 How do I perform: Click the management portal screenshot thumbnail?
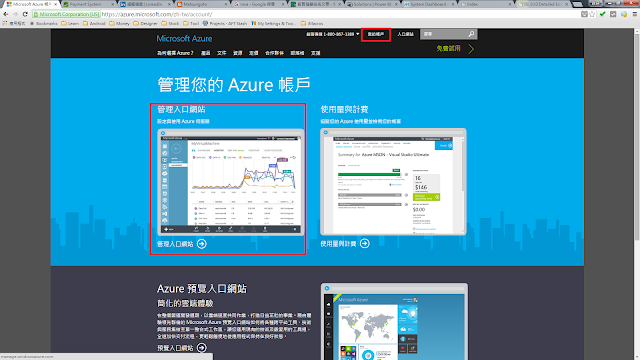231,182
